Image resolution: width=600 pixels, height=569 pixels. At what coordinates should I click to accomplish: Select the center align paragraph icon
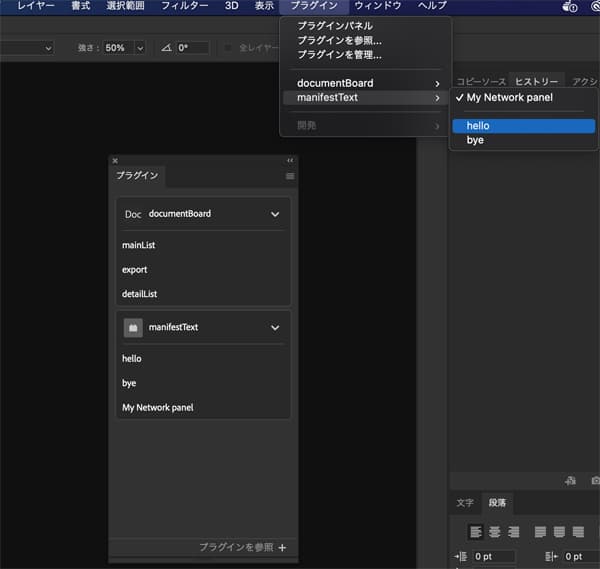click(495, 532)
